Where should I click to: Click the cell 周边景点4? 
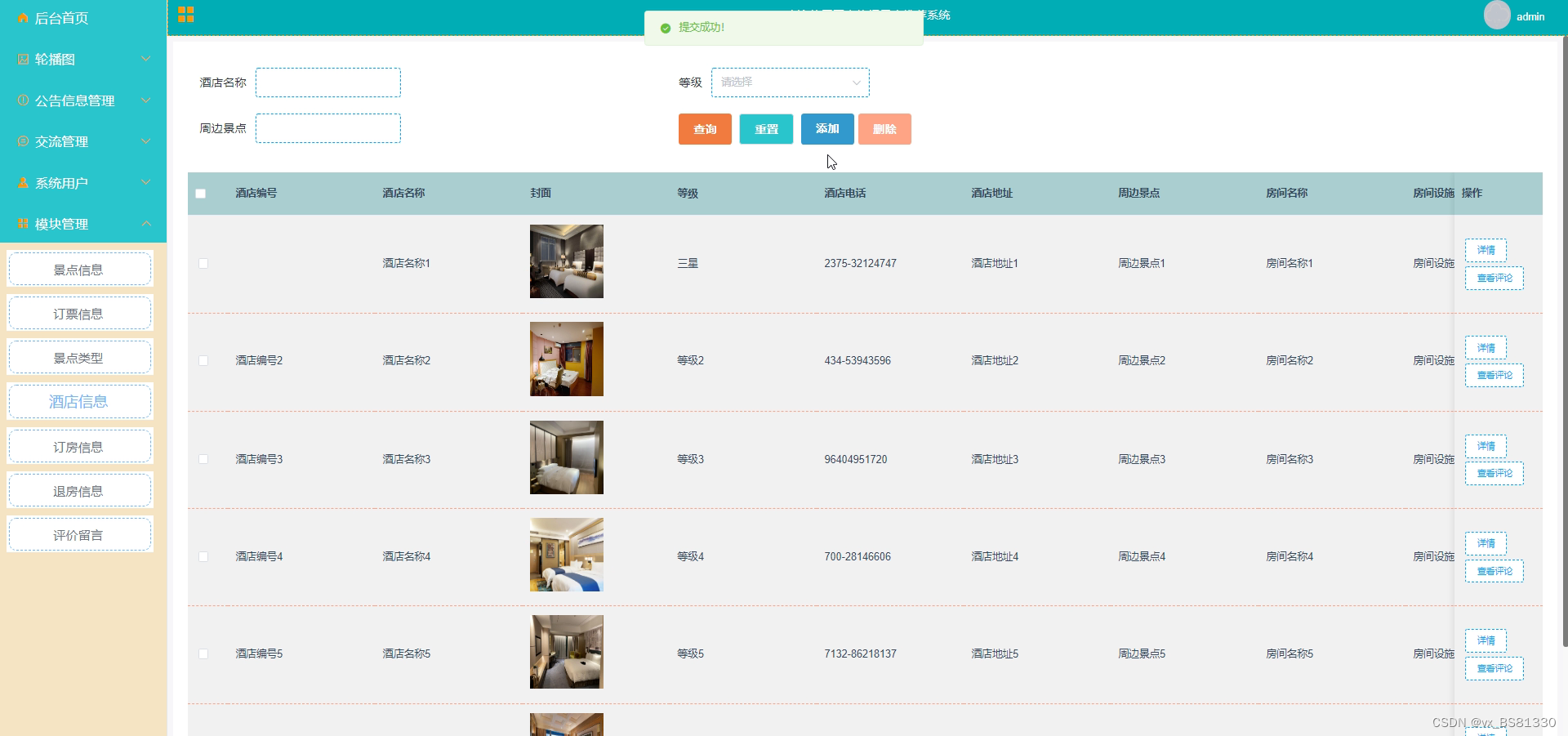(x=1142, y=556)
